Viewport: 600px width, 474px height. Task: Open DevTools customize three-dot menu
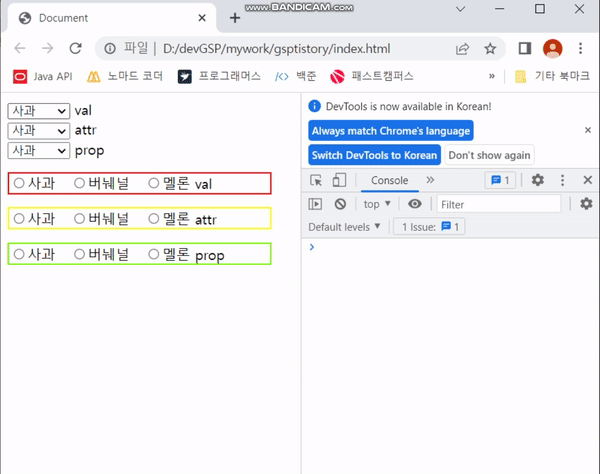562,180
